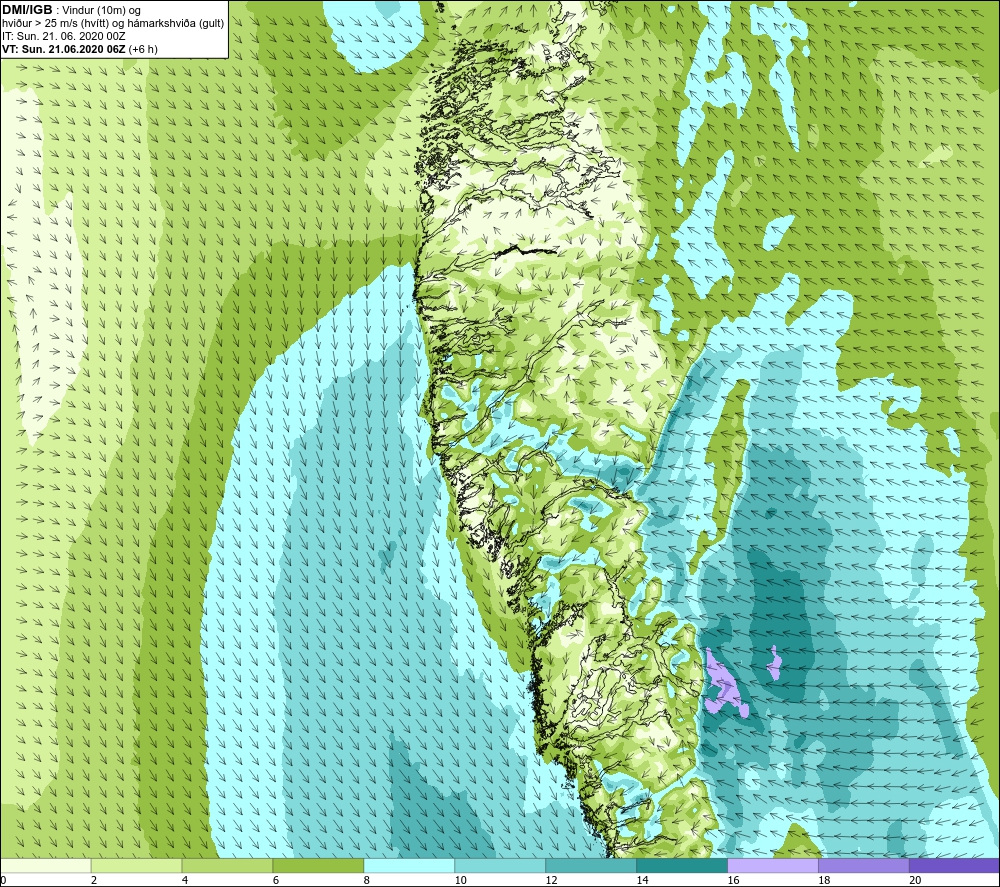
Task: Click the 'Vindur (10m) og' label
Action: pos(101,11)
